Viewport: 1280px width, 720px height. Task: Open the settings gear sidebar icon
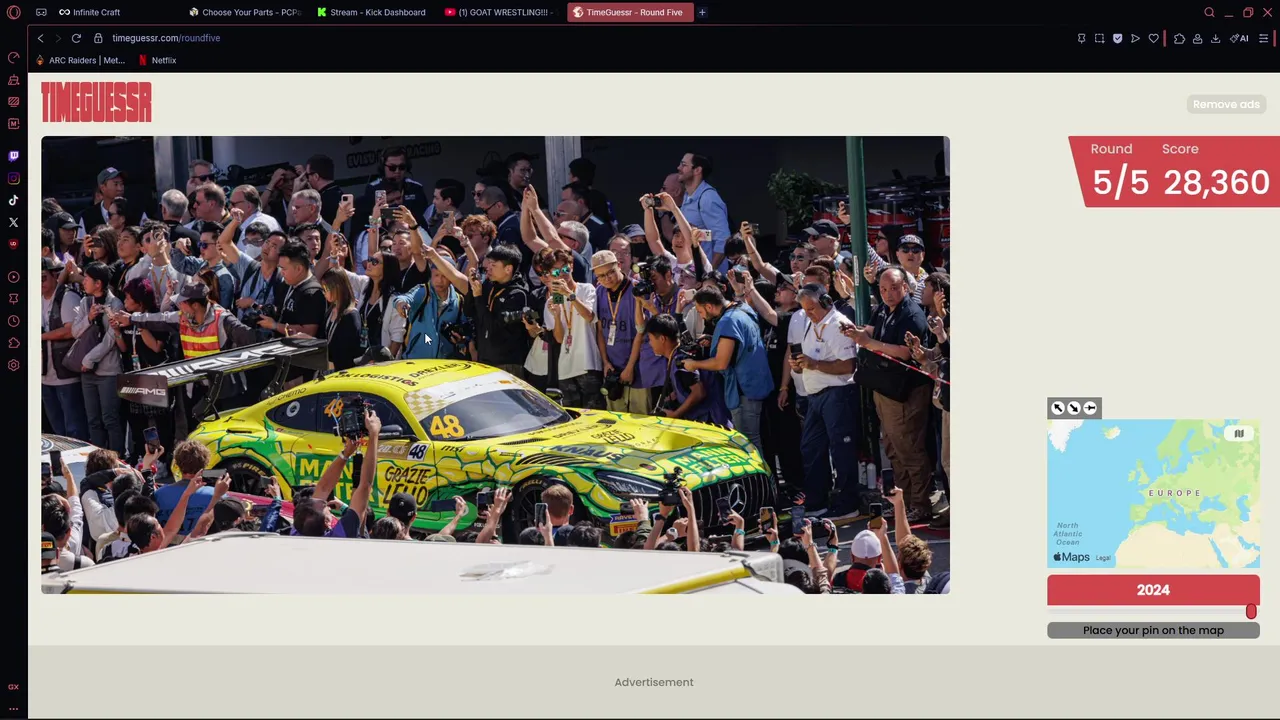tap(13, 365)
